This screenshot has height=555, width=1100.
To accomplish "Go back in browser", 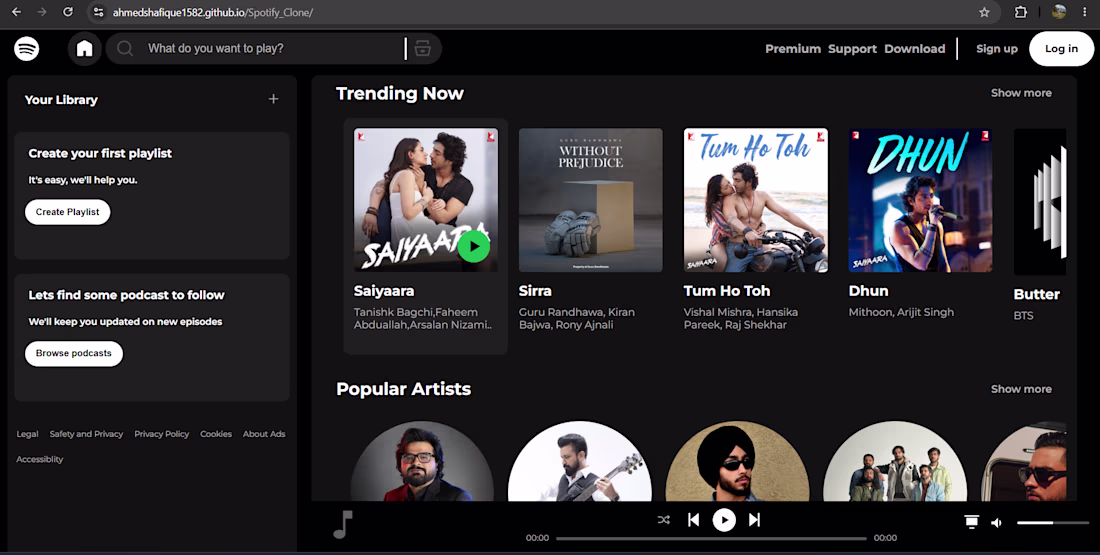I will click(x=16, y=12).
